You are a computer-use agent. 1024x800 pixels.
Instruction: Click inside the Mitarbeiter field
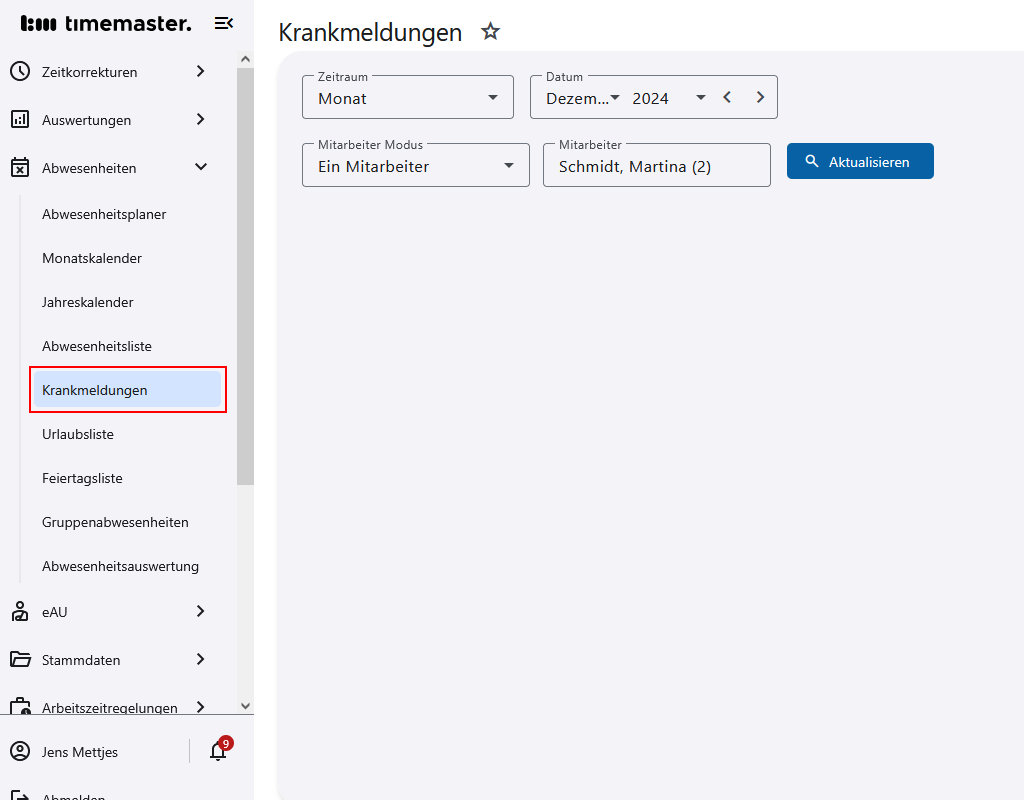coord(655,165)
